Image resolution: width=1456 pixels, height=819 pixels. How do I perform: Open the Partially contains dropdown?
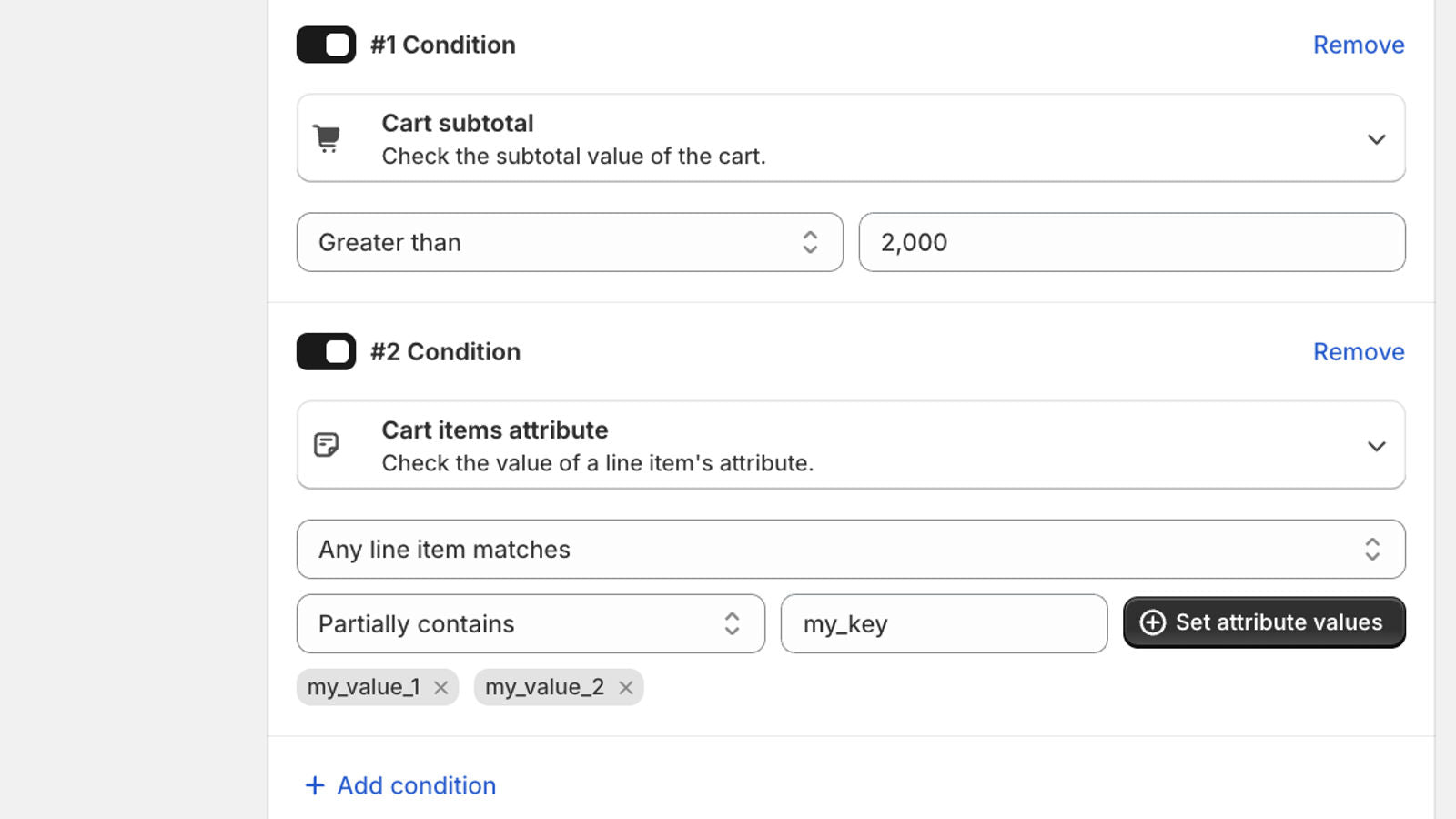pos(531,623)
